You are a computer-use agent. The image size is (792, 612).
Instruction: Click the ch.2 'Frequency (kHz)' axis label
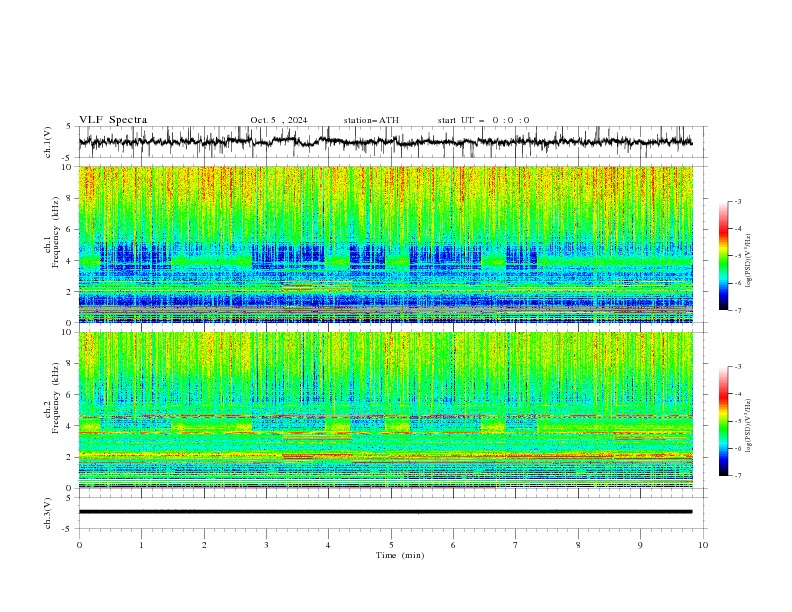point(56,398)
